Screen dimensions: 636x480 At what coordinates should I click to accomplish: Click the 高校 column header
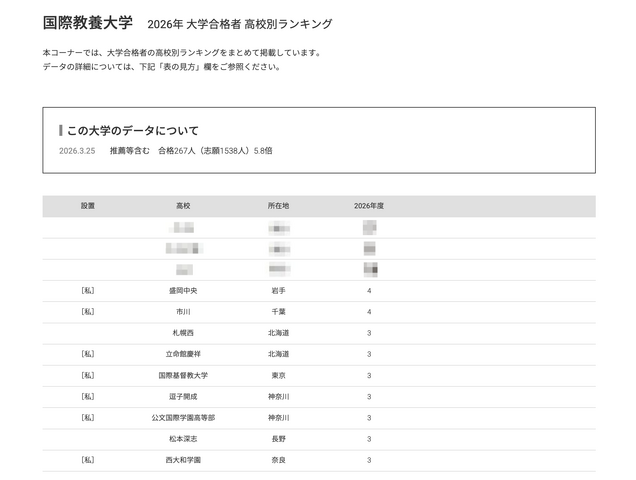point(183,206)
